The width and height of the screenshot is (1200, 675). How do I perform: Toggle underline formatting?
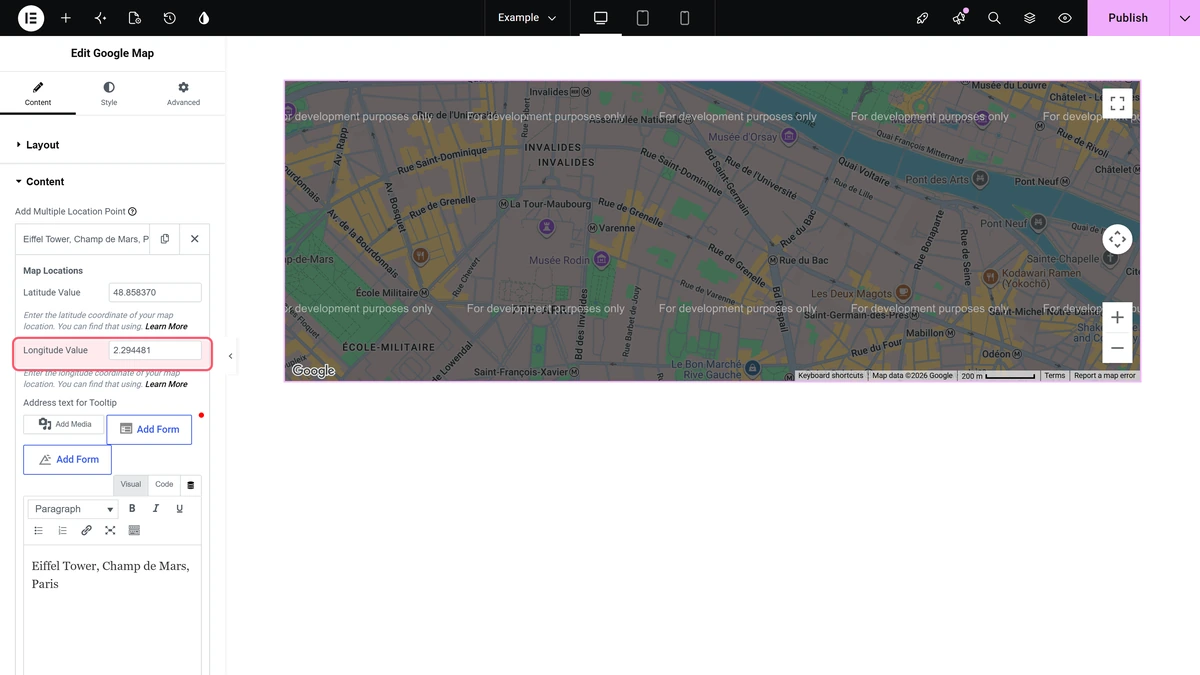pyautogui.click(x=180, y=509)
